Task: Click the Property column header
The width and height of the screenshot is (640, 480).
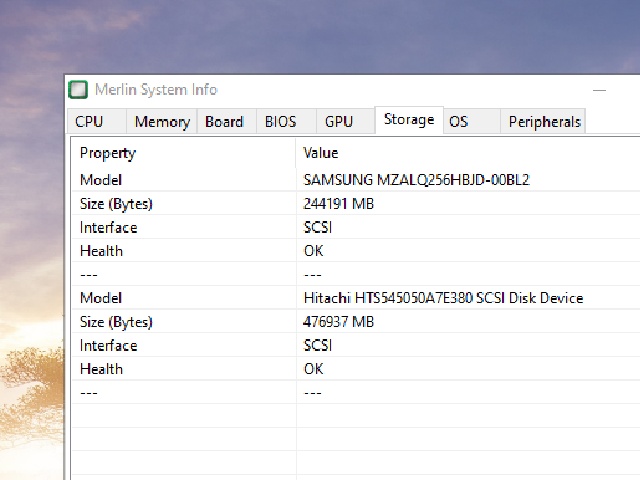Action: click(108, 153)
